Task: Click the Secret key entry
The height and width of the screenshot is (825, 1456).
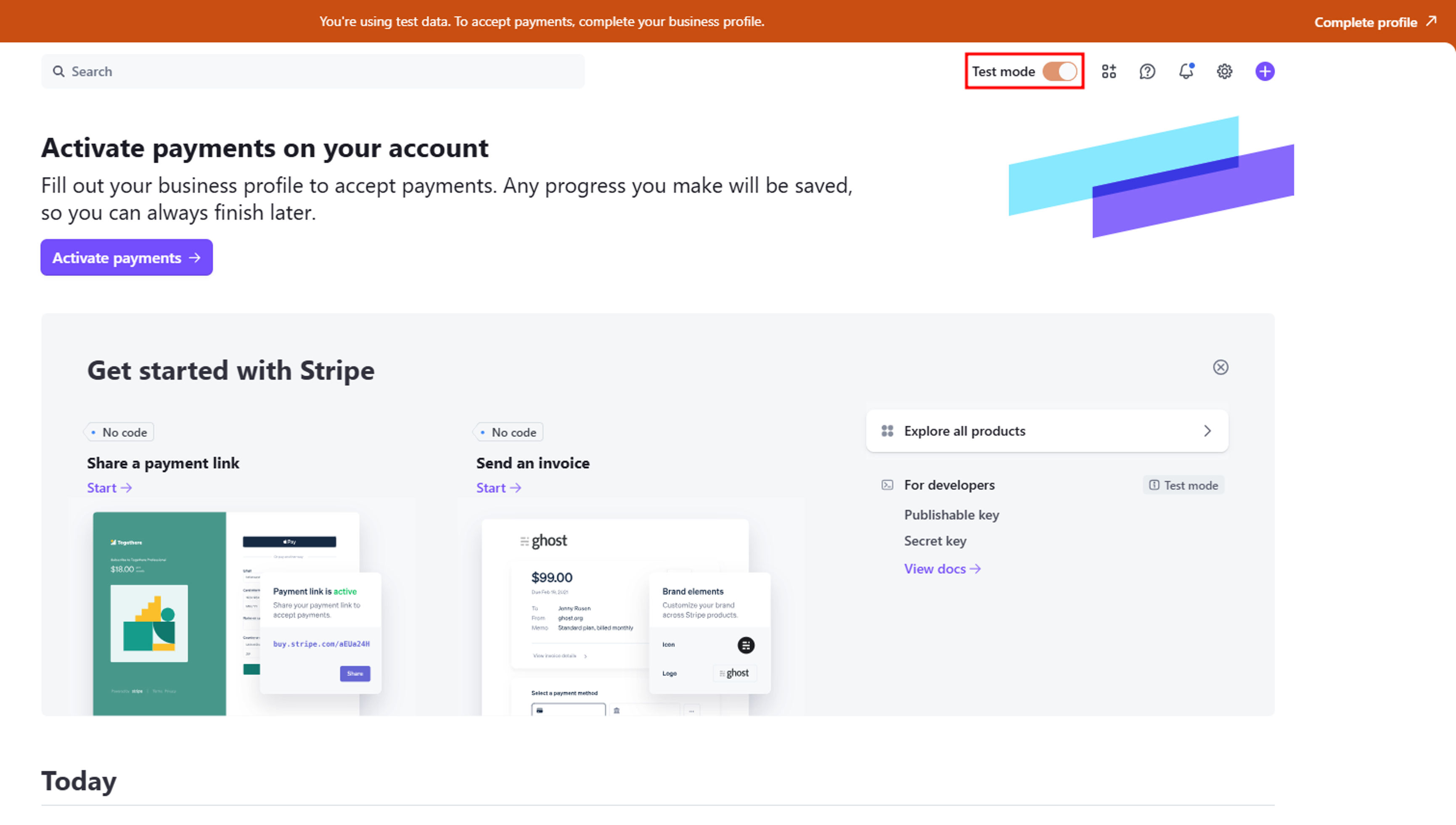Action: tap(935, 541)
